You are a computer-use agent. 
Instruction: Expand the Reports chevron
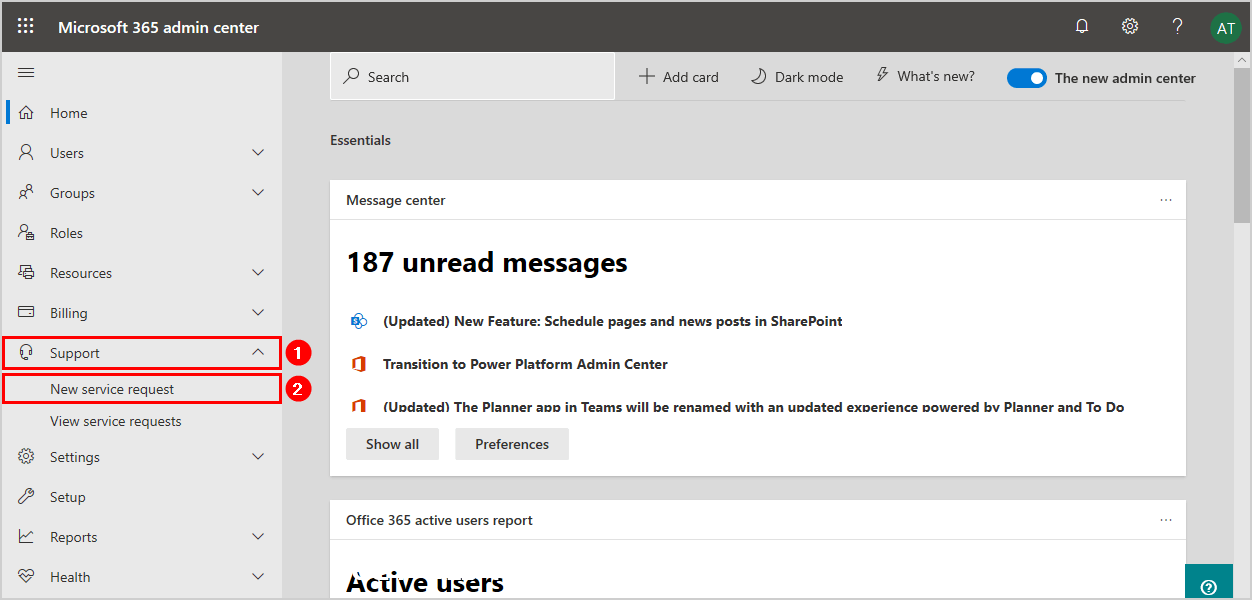click(258, 537)
